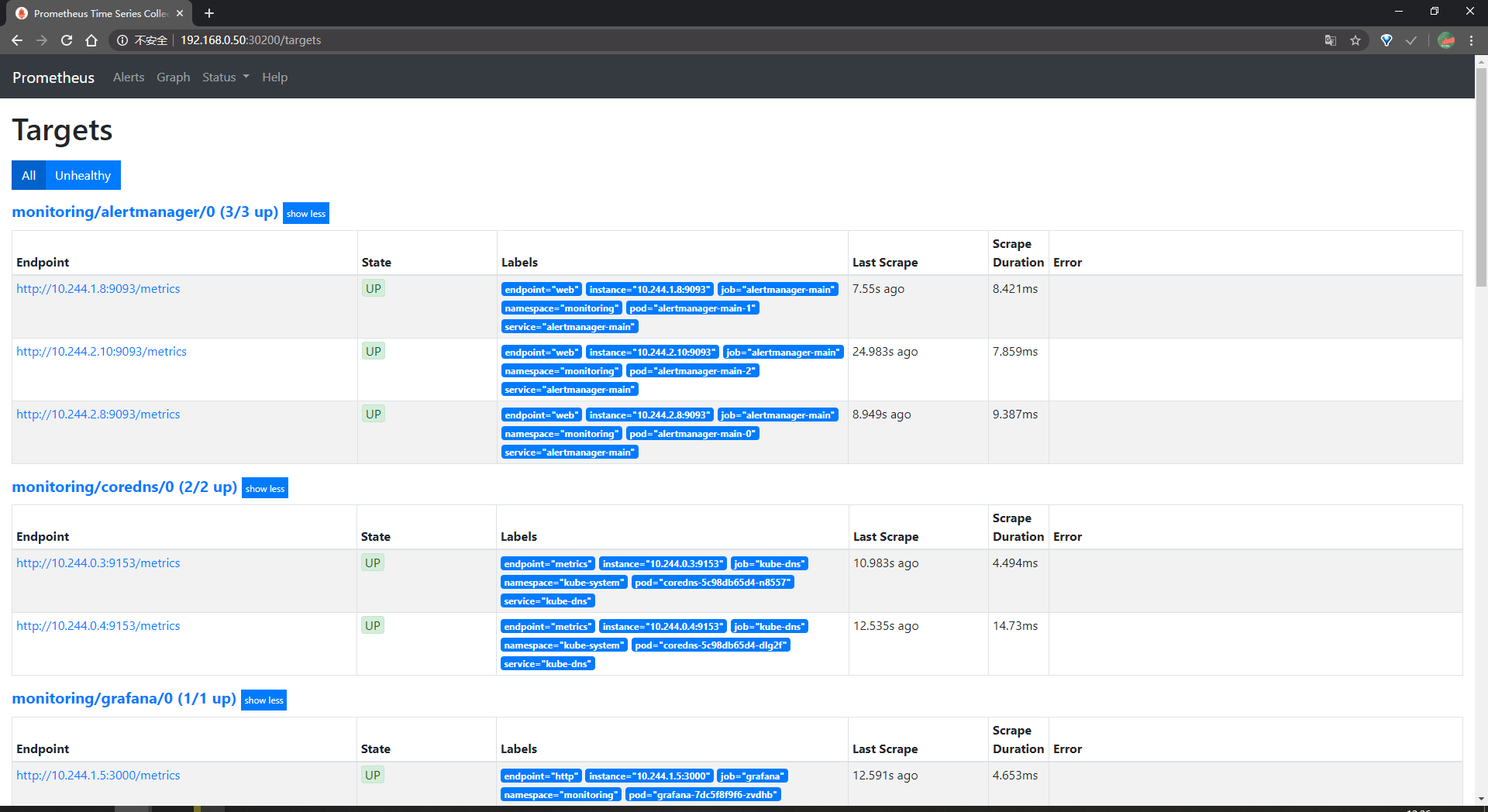Click the pod="alertmanager-main-2" label
This screenshot has height=812, width=1488.
coord(693,371)
